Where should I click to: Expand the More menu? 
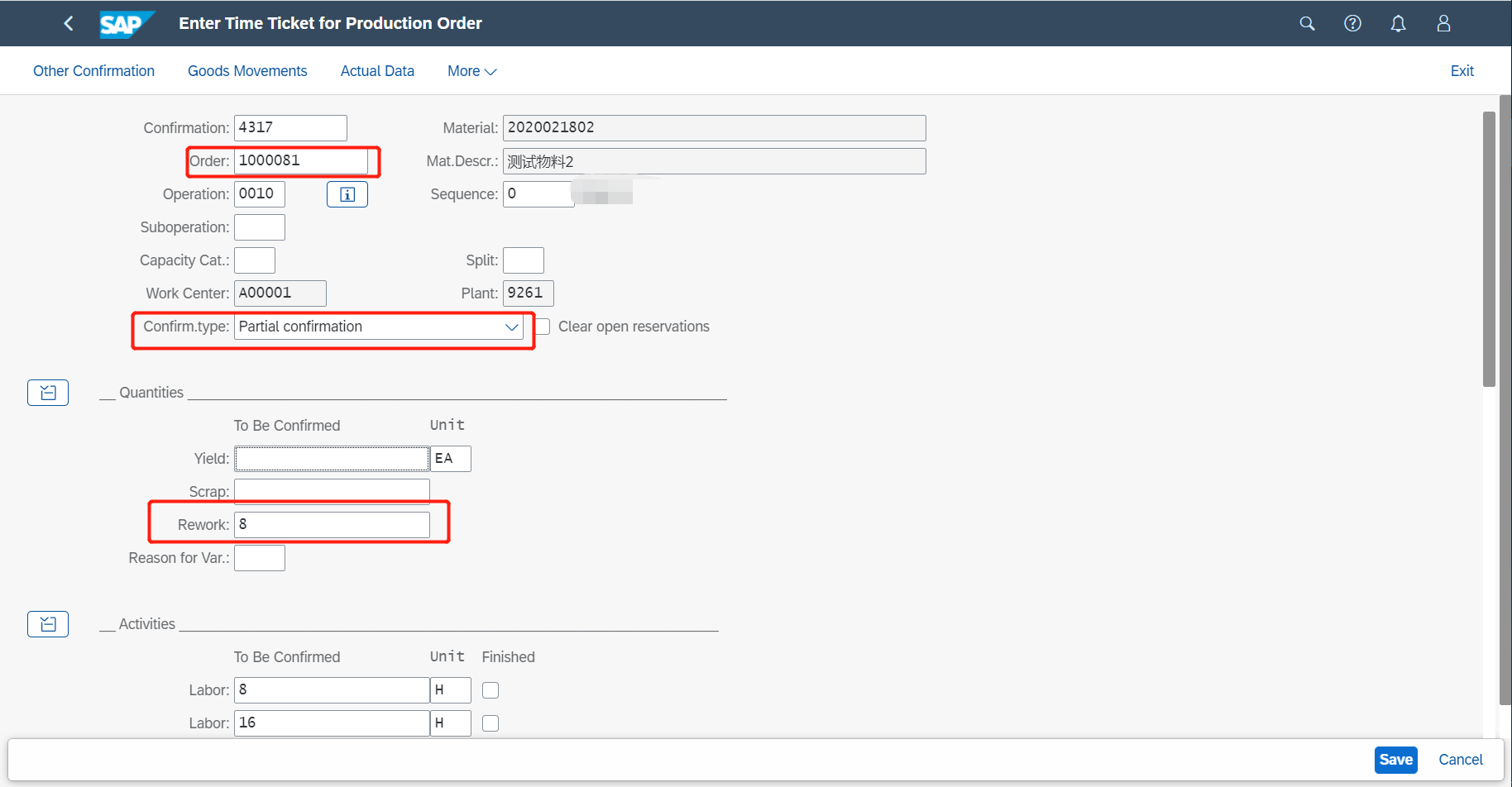point(471,70)
